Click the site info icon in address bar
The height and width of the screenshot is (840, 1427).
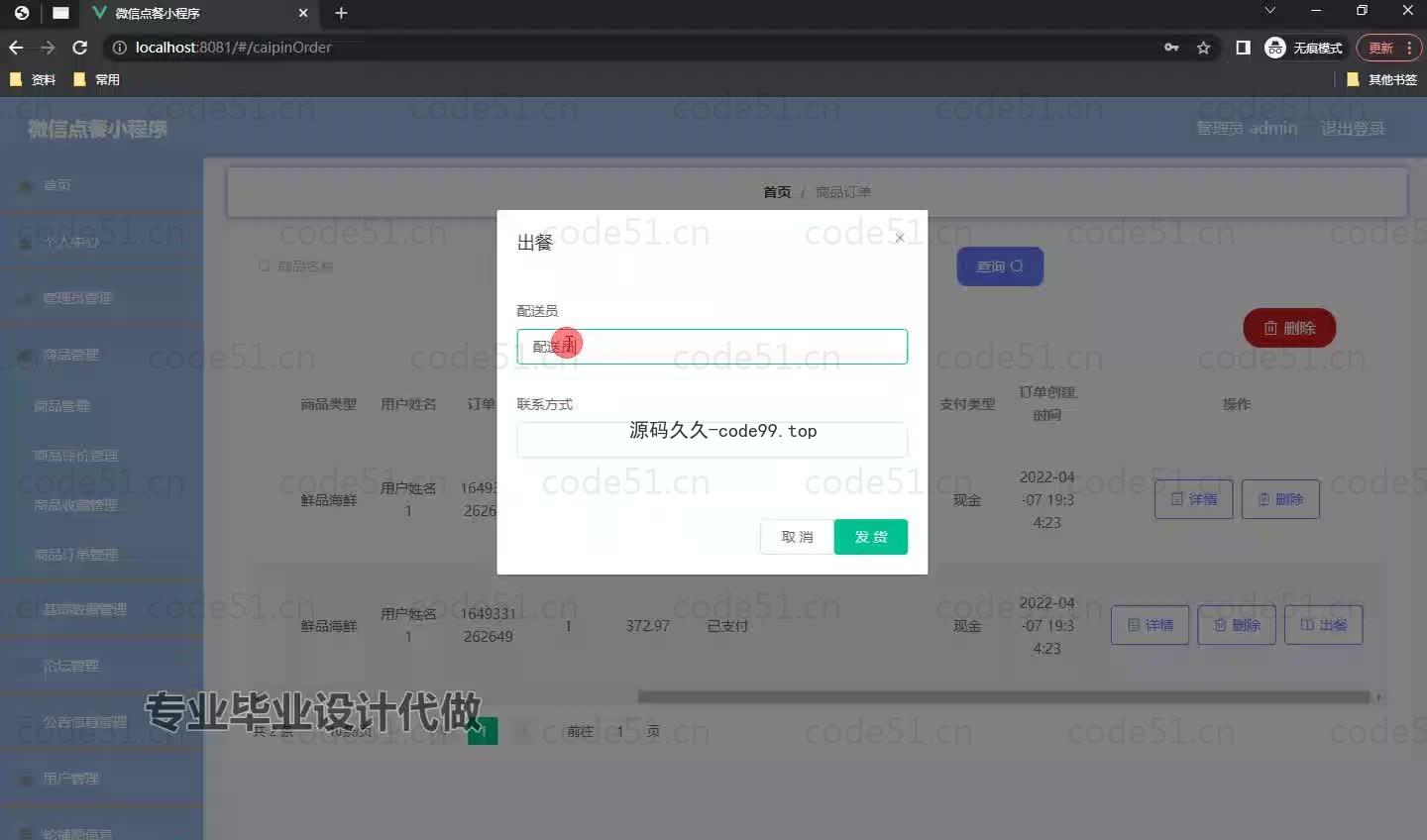point(119,48)
